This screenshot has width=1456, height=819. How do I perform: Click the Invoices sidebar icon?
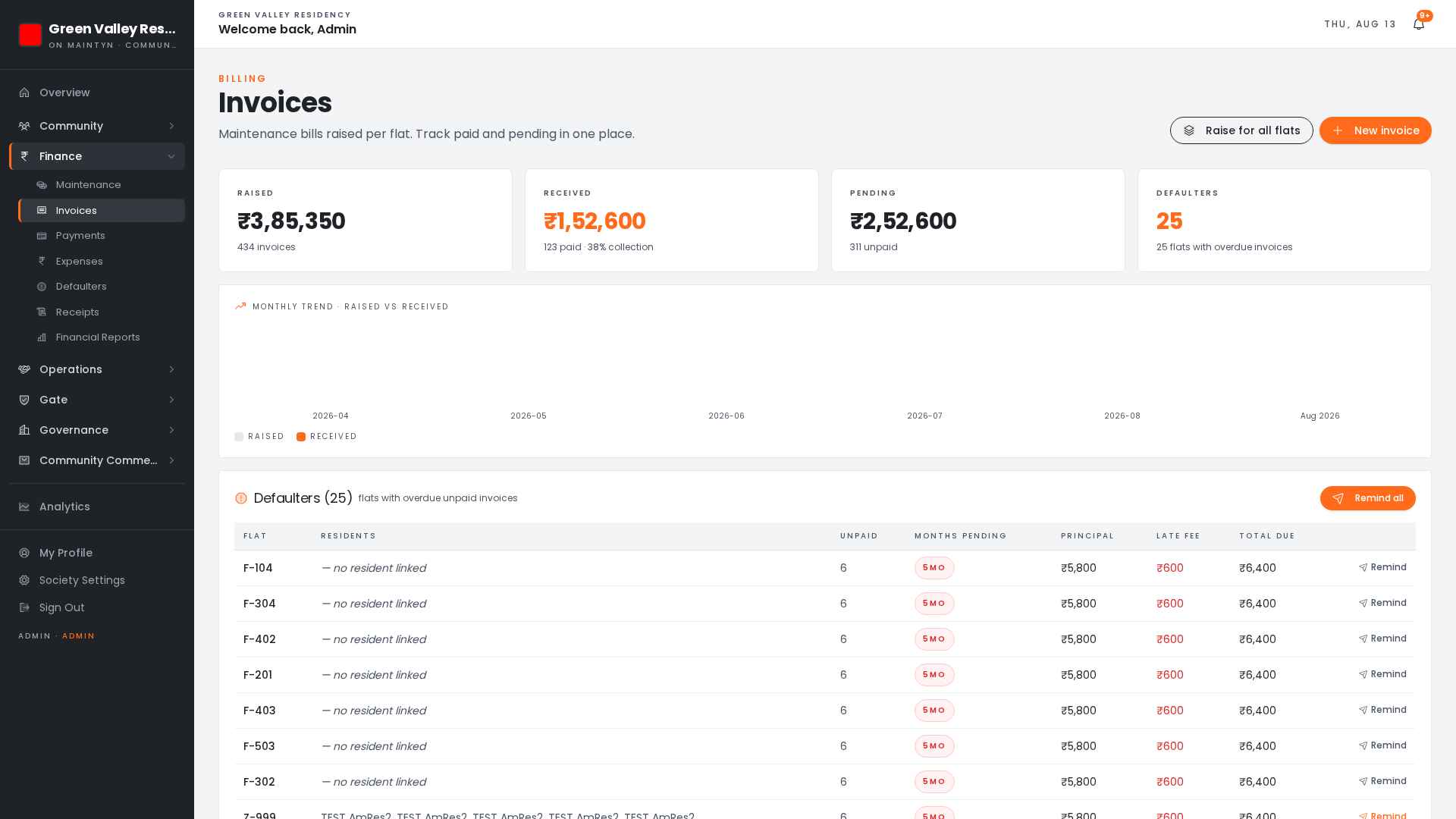(42, 211)
